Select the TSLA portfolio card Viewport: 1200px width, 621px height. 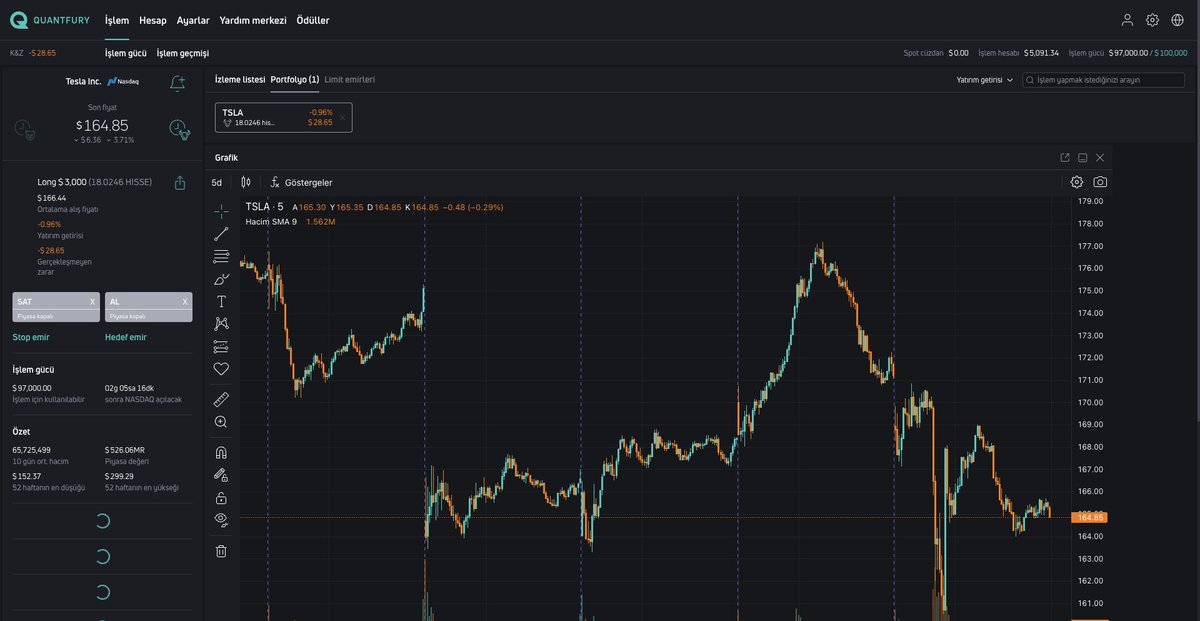[283, 117]
